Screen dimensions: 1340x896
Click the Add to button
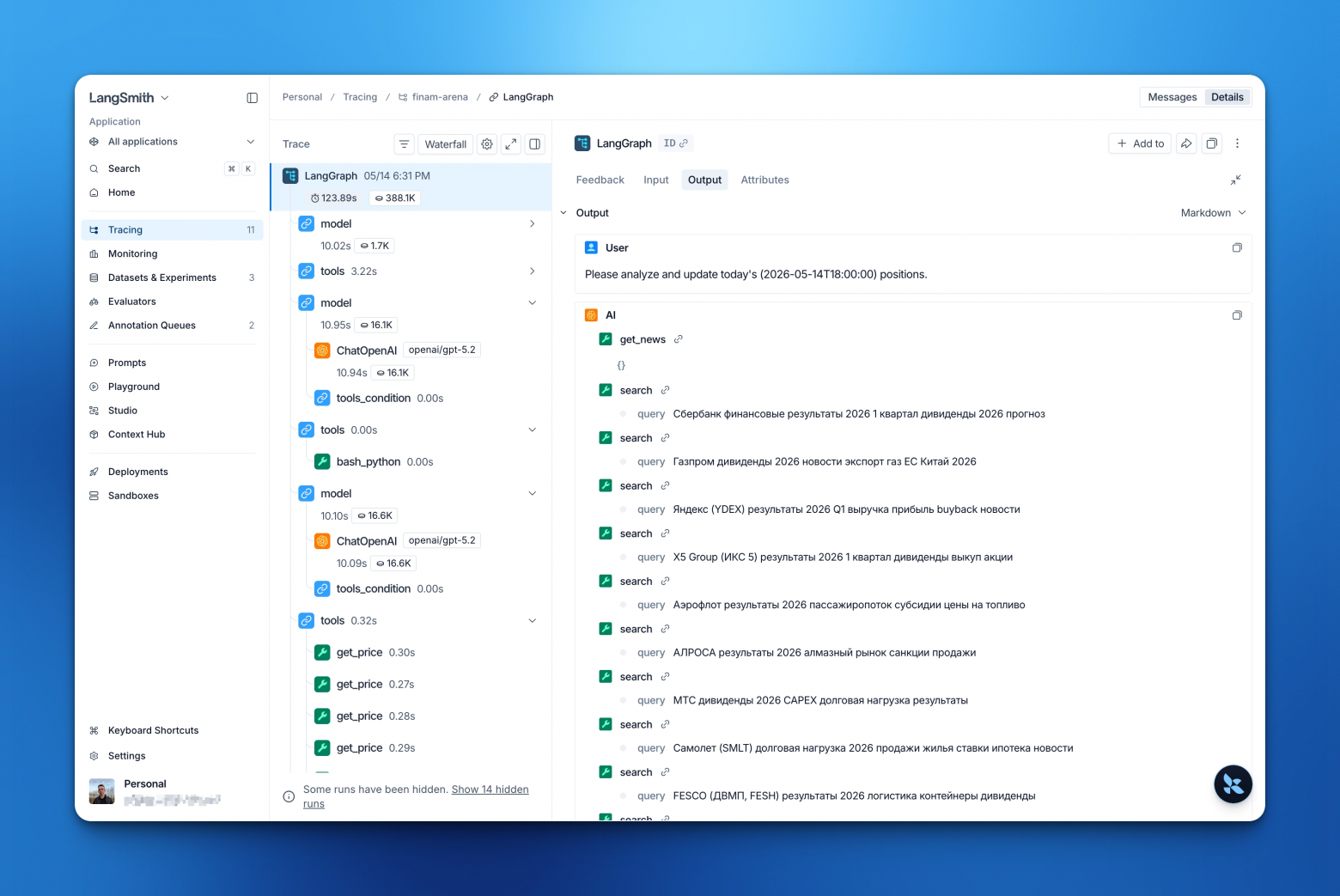(1140, 143)
